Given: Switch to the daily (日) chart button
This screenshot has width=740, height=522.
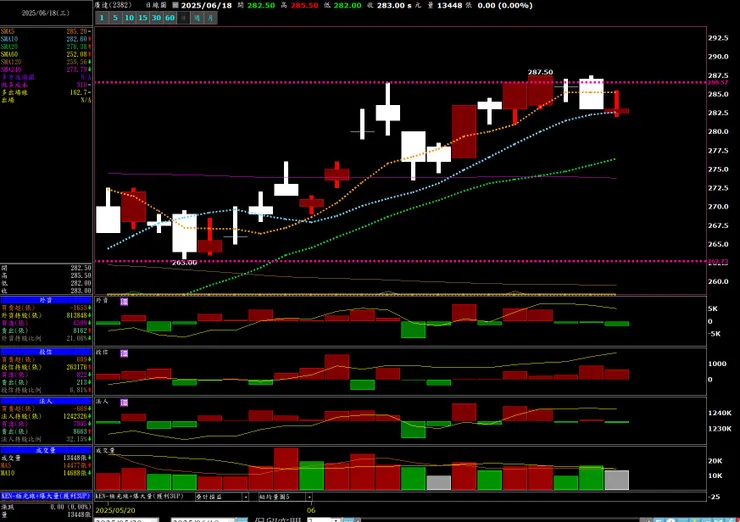Looking at the screenshot, I should point(184,18).
